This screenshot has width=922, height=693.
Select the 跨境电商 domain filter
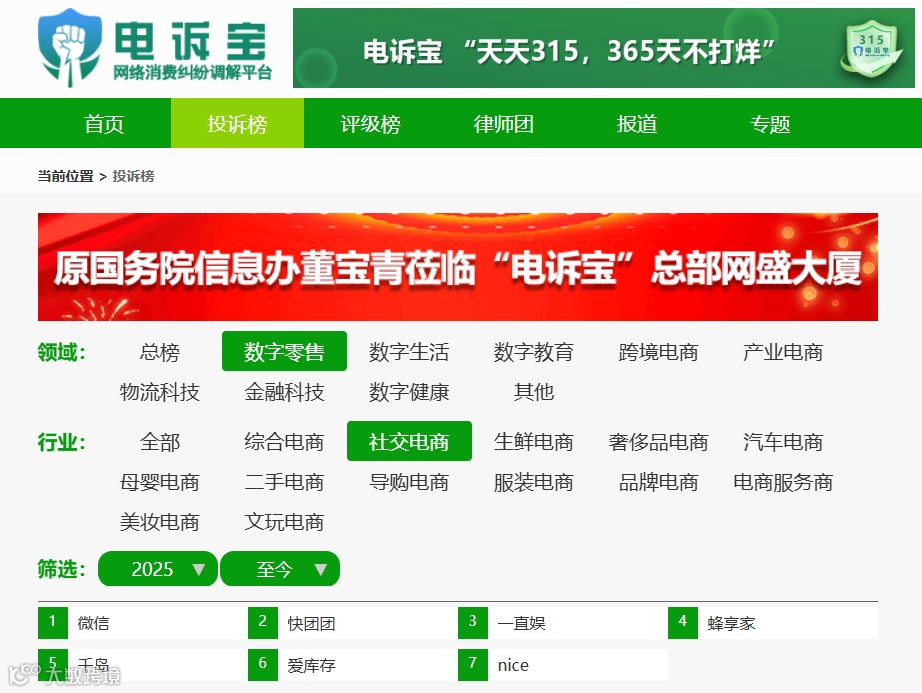coord(658,351)
